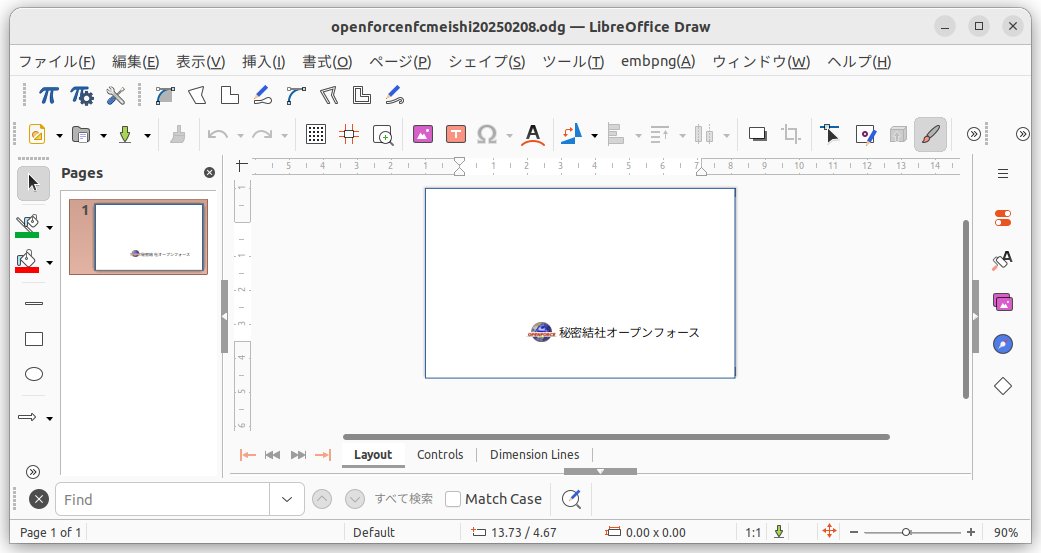Screen dimensions: 1041x553
Task: Insert a text box with the T icon
Action: click(455, 135)
